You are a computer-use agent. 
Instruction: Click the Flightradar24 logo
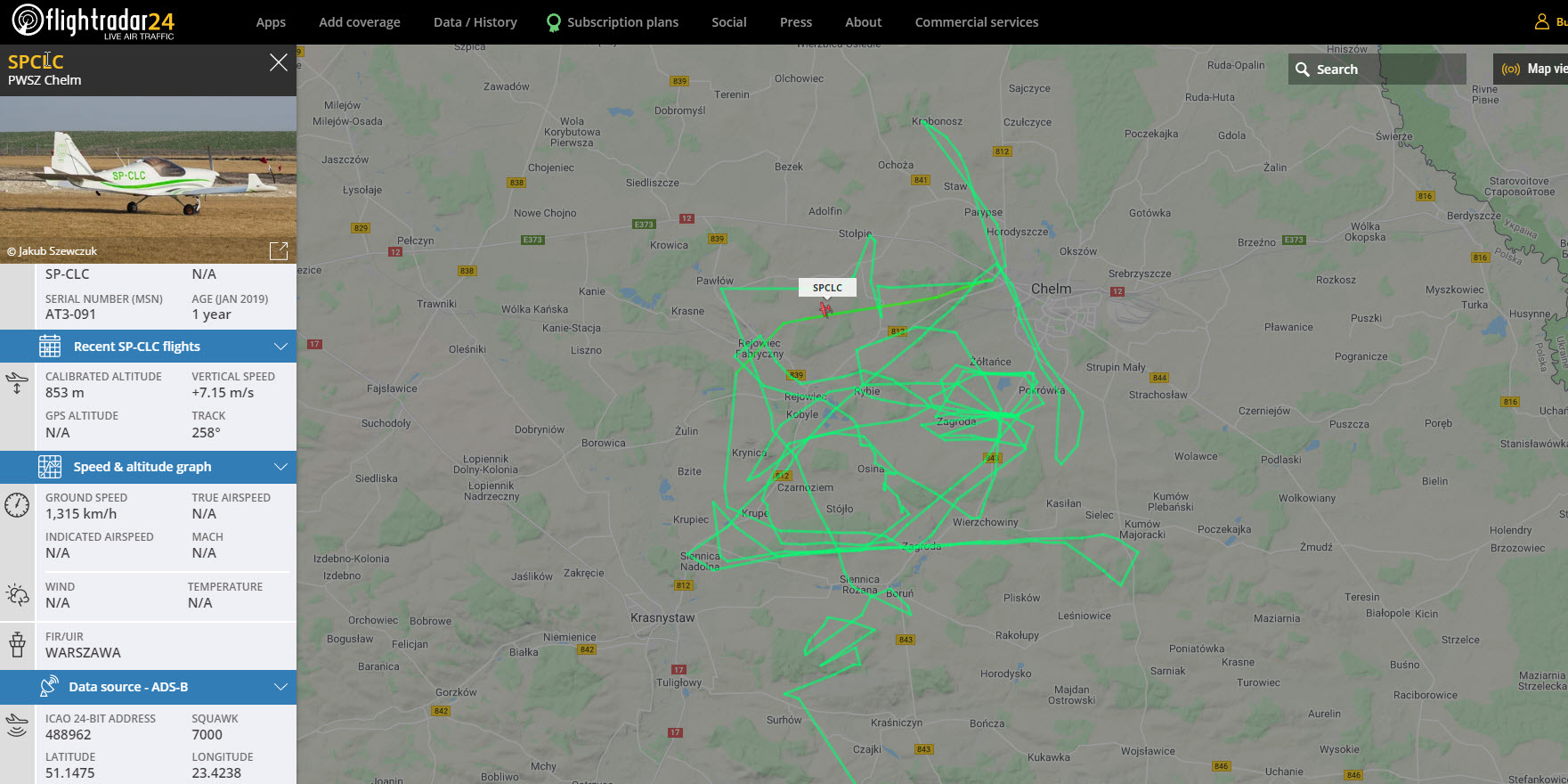click(x=93, y=21)
